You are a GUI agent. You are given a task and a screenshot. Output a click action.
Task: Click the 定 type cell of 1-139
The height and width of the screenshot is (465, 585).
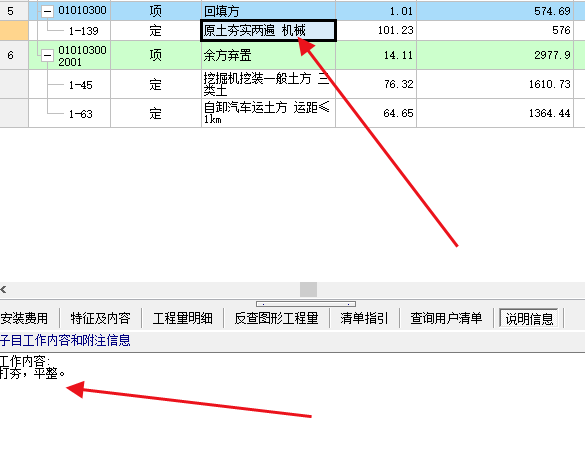(156, 31)
